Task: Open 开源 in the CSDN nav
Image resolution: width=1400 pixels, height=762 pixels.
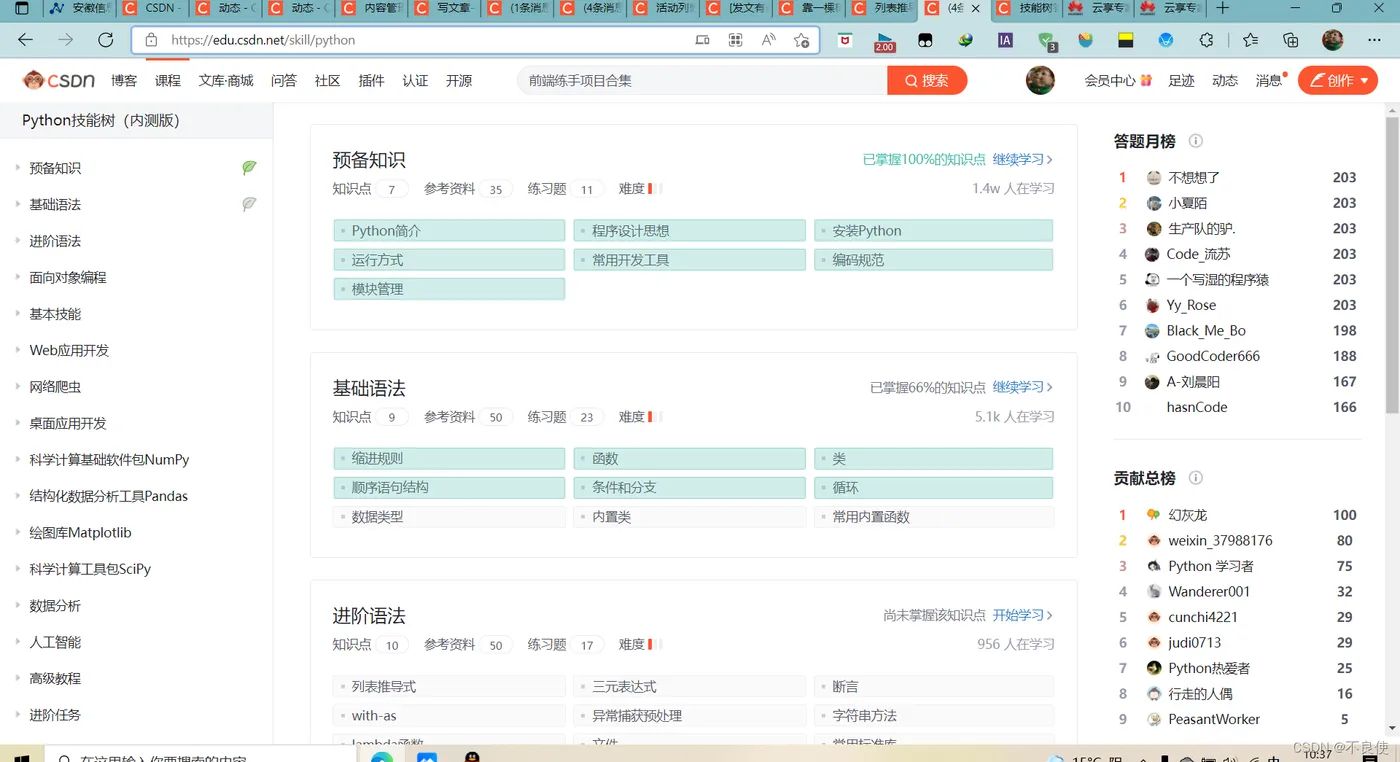Action: tap(459, 80)
